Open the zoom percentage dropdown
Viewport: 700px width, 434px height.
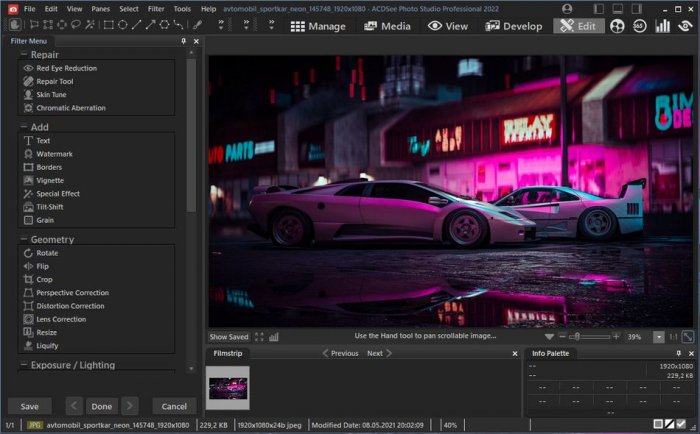click(658, 337)
